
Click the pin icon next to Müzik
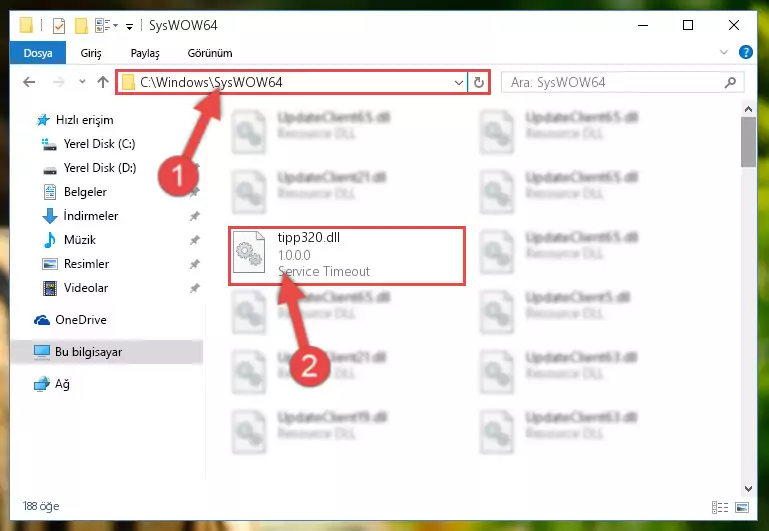click(195, 240)
